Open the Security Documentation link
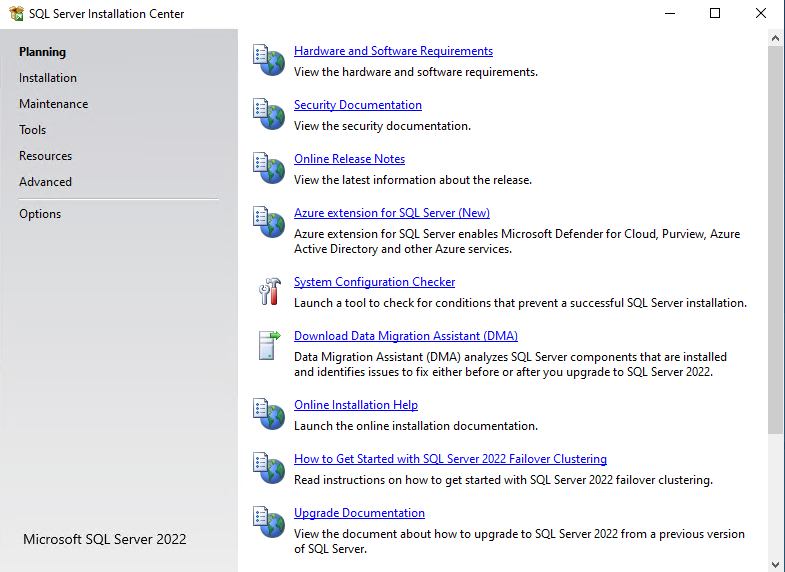785x572 pixels. click(x=358, y=105)
